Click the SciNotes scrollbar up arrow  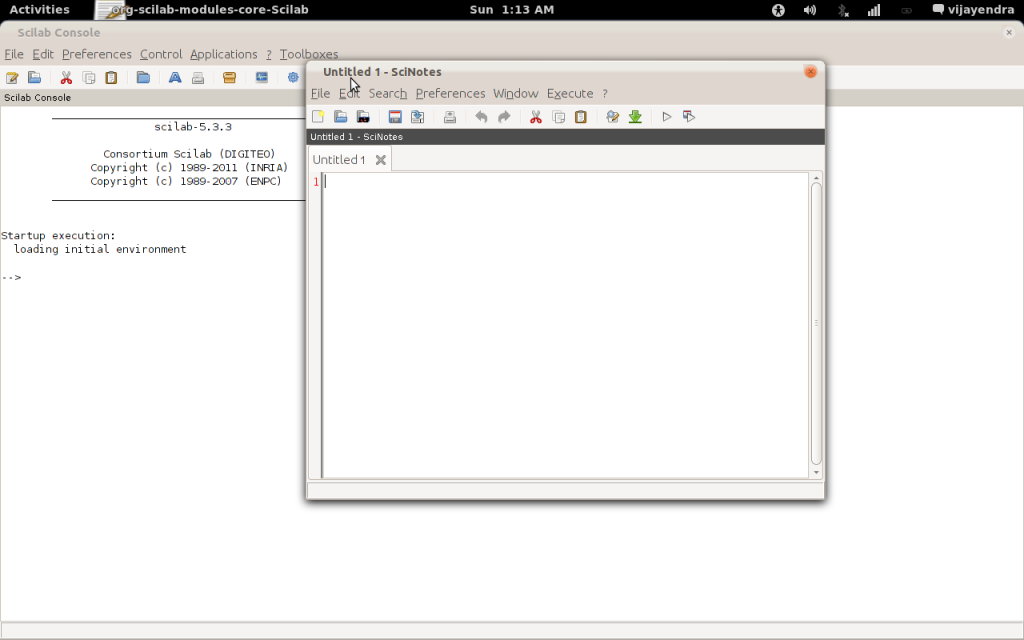coord(816,178)
